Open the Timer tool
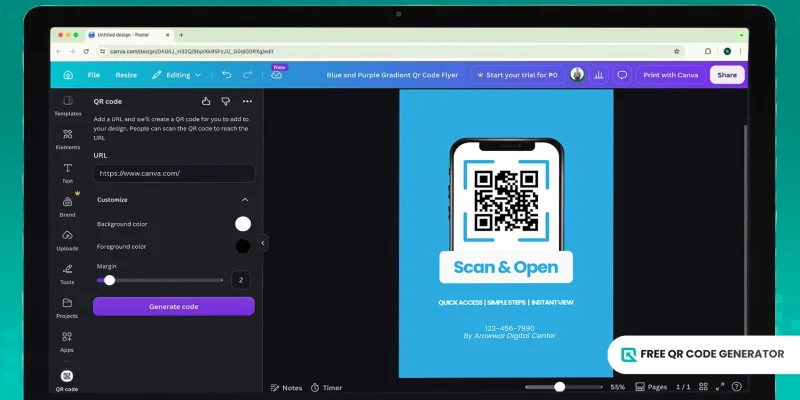The width and height of the screenshot is (800, 400). [327, 388]
